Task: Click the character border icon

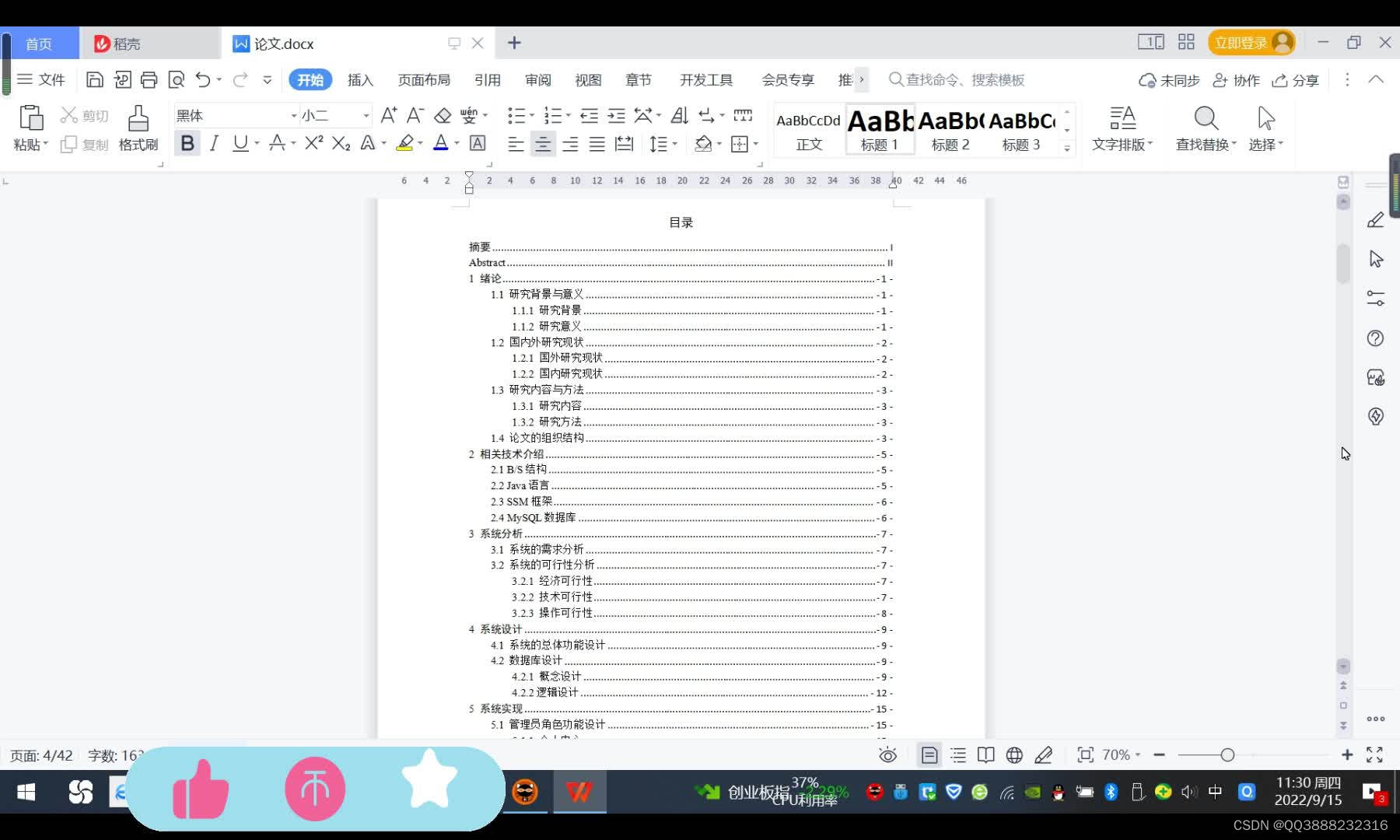Action: tap(478, 143)
